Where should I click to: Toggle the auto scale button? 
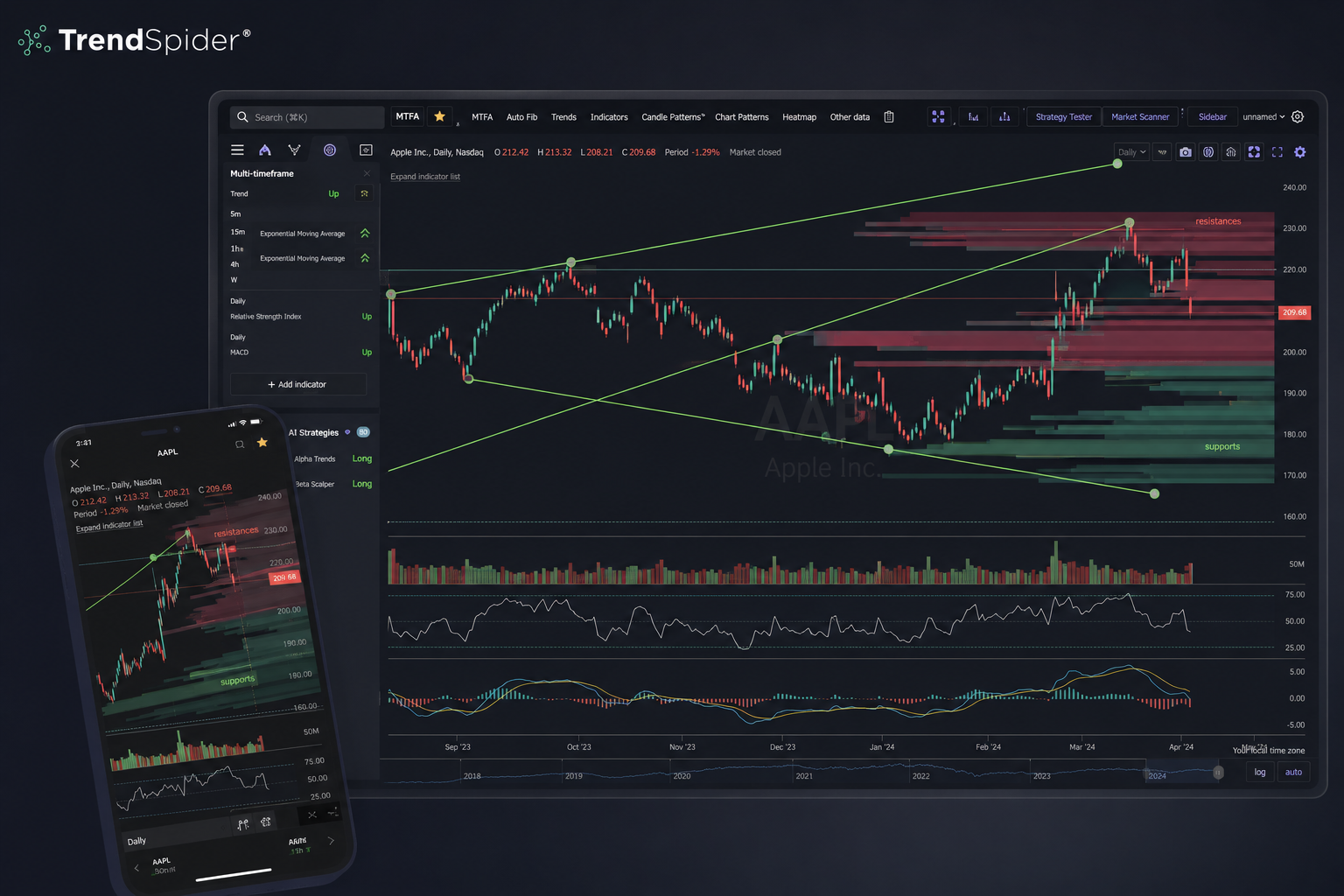pyautogui.click(x=1293, y=772)
